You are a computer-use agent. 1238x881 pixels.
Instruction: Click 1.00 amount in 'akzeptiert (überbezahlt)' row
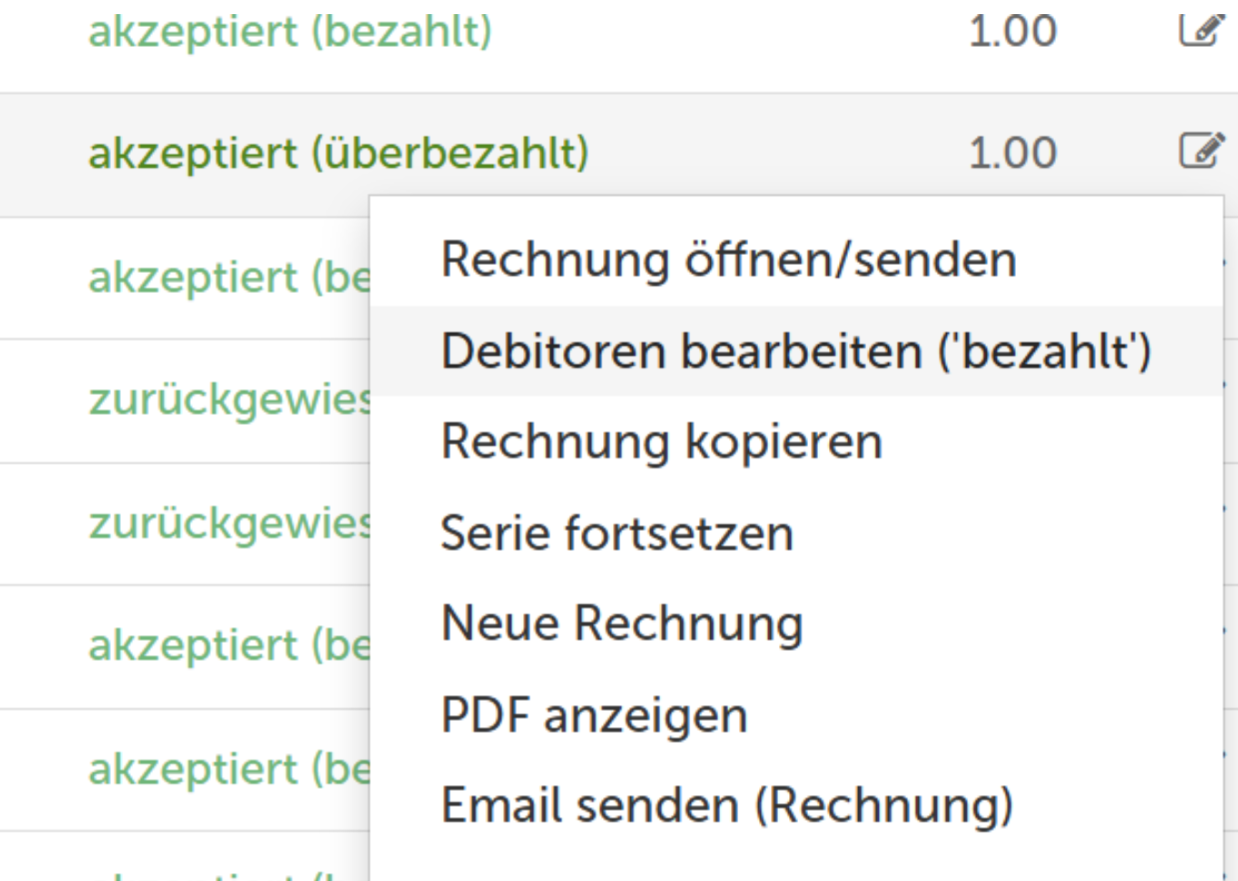click(x=1012, y=153)
